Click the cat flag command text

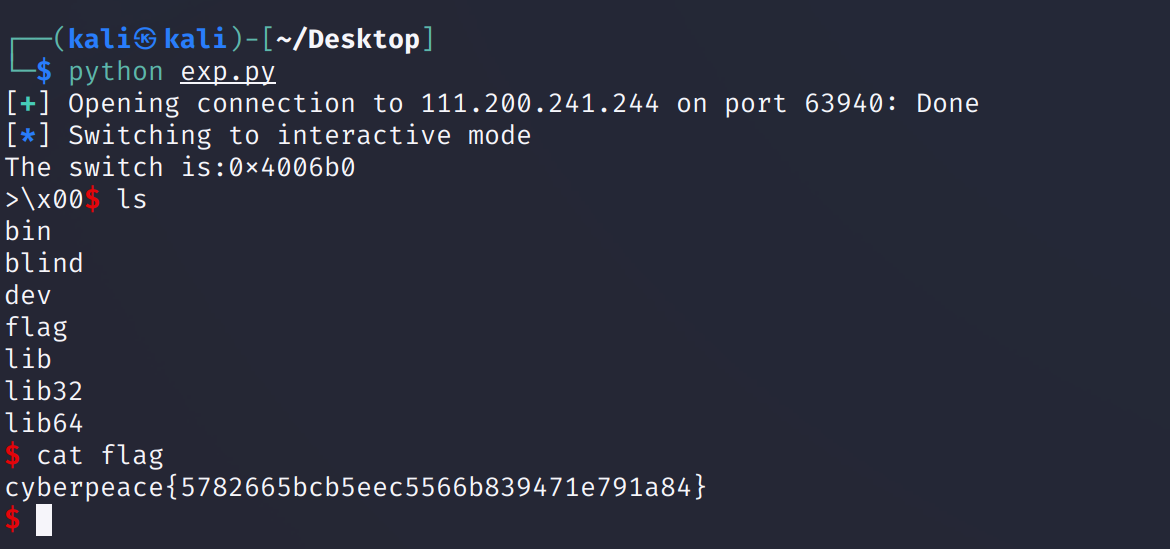click(x=100, y=456)
